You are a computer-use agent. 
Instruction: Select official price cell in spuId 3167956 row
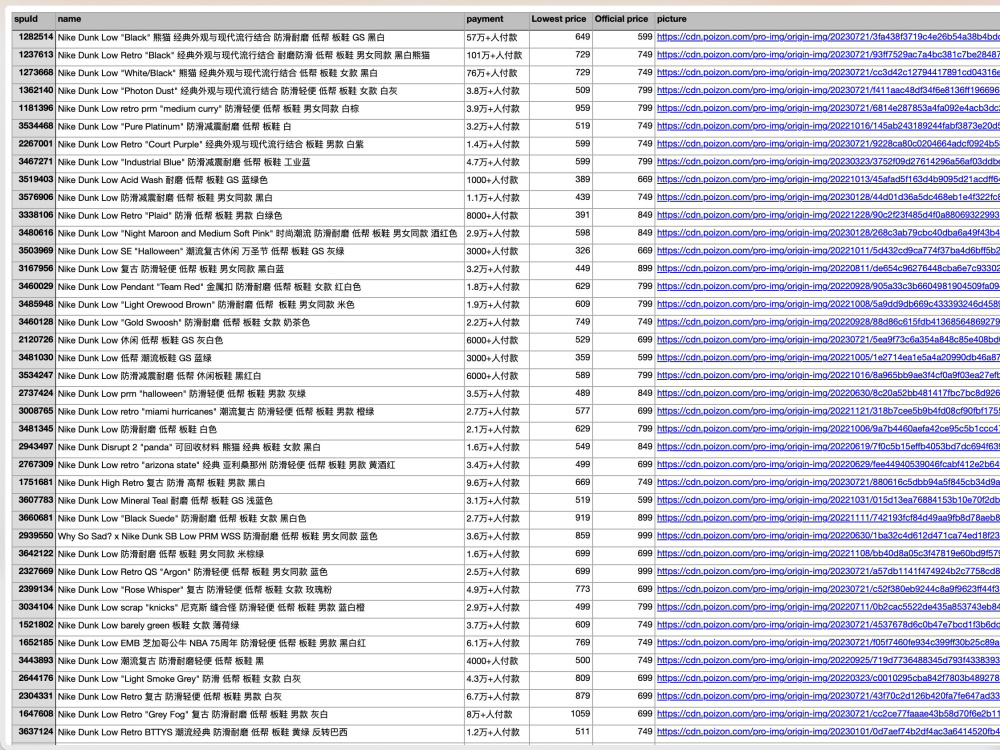pos(623,269)
